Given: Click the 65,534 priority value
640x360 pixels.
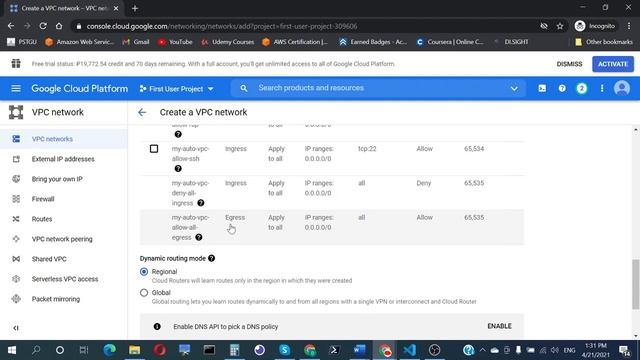Looking at the screenshot, I should [x=474, y=149].
